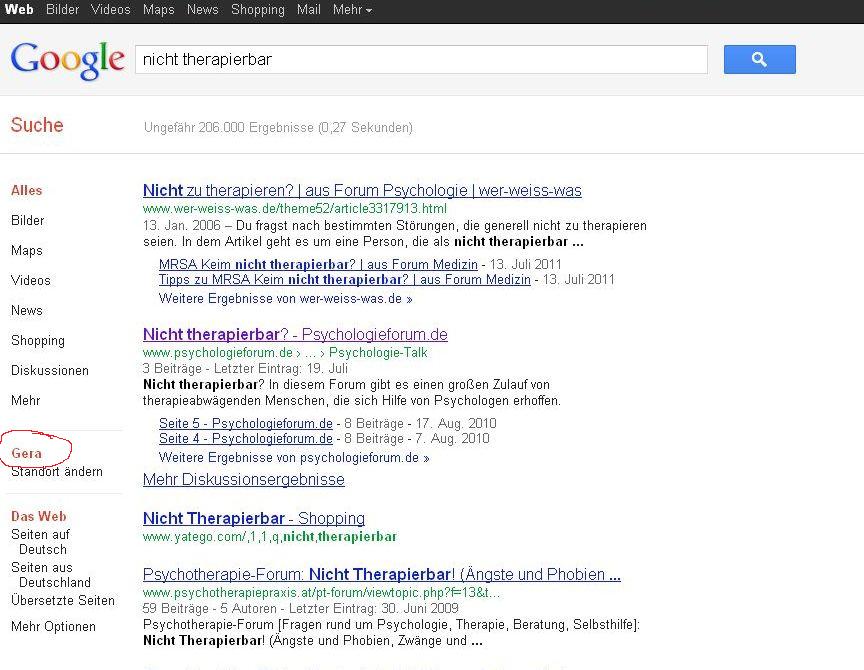Open 'Nicht zu therapieren?' wer-weiss-was result
The width and height of the screenshot is (864, 670).
pos(362,190)
